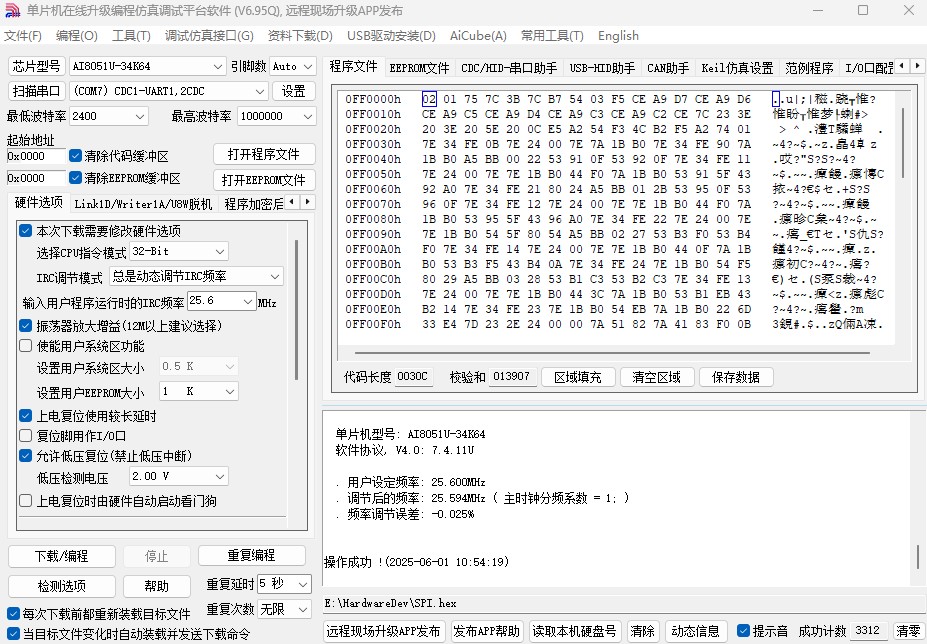The image size is (927, 644).
Task: Click the 检测选项 button
Action: pyautogui.click(x=61, y=586)
